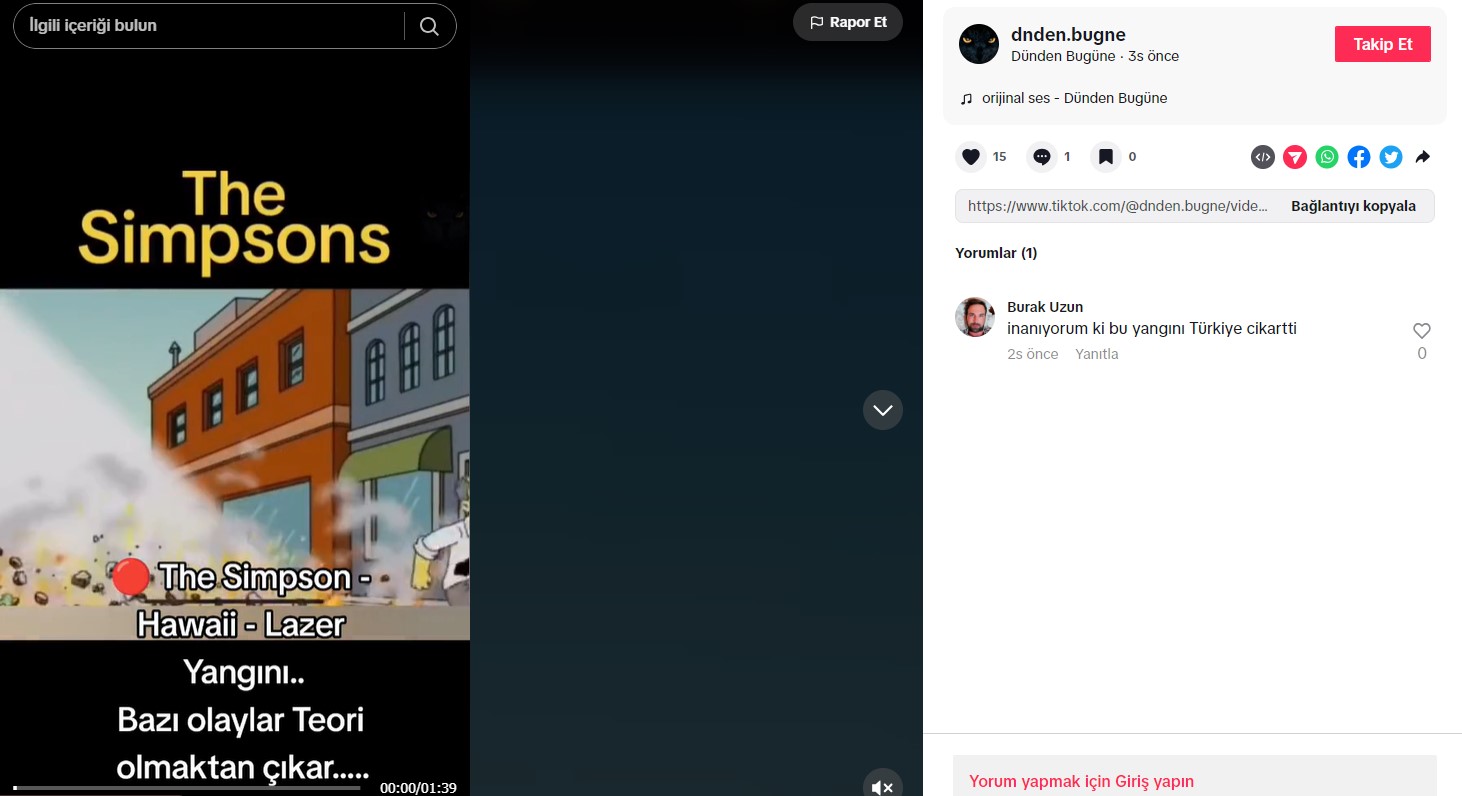
Task: Share video on Facebook
Action: 1359,157
